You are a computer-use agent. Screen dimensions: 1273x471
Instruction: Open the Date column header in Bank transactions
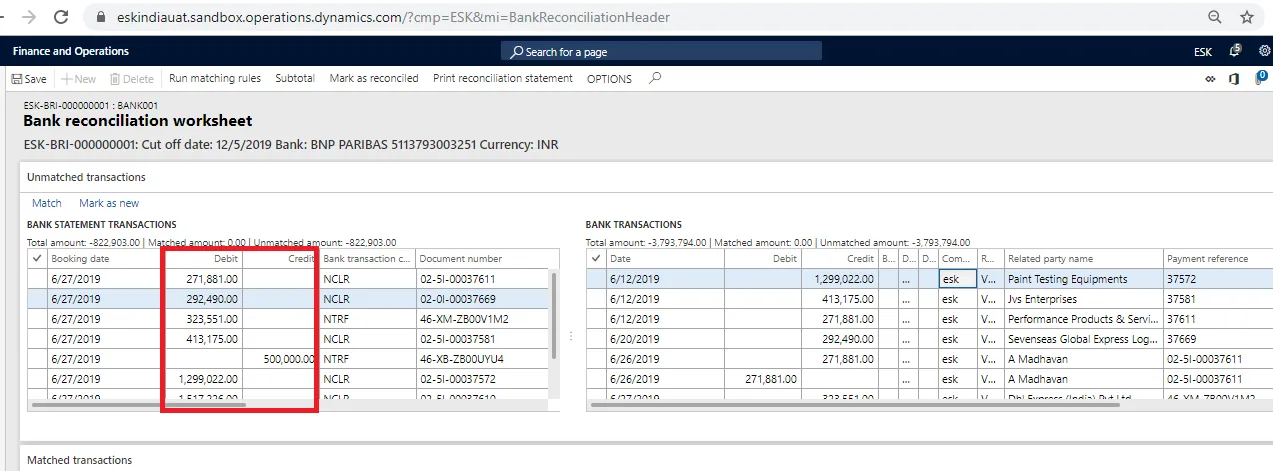coord(666,259)
